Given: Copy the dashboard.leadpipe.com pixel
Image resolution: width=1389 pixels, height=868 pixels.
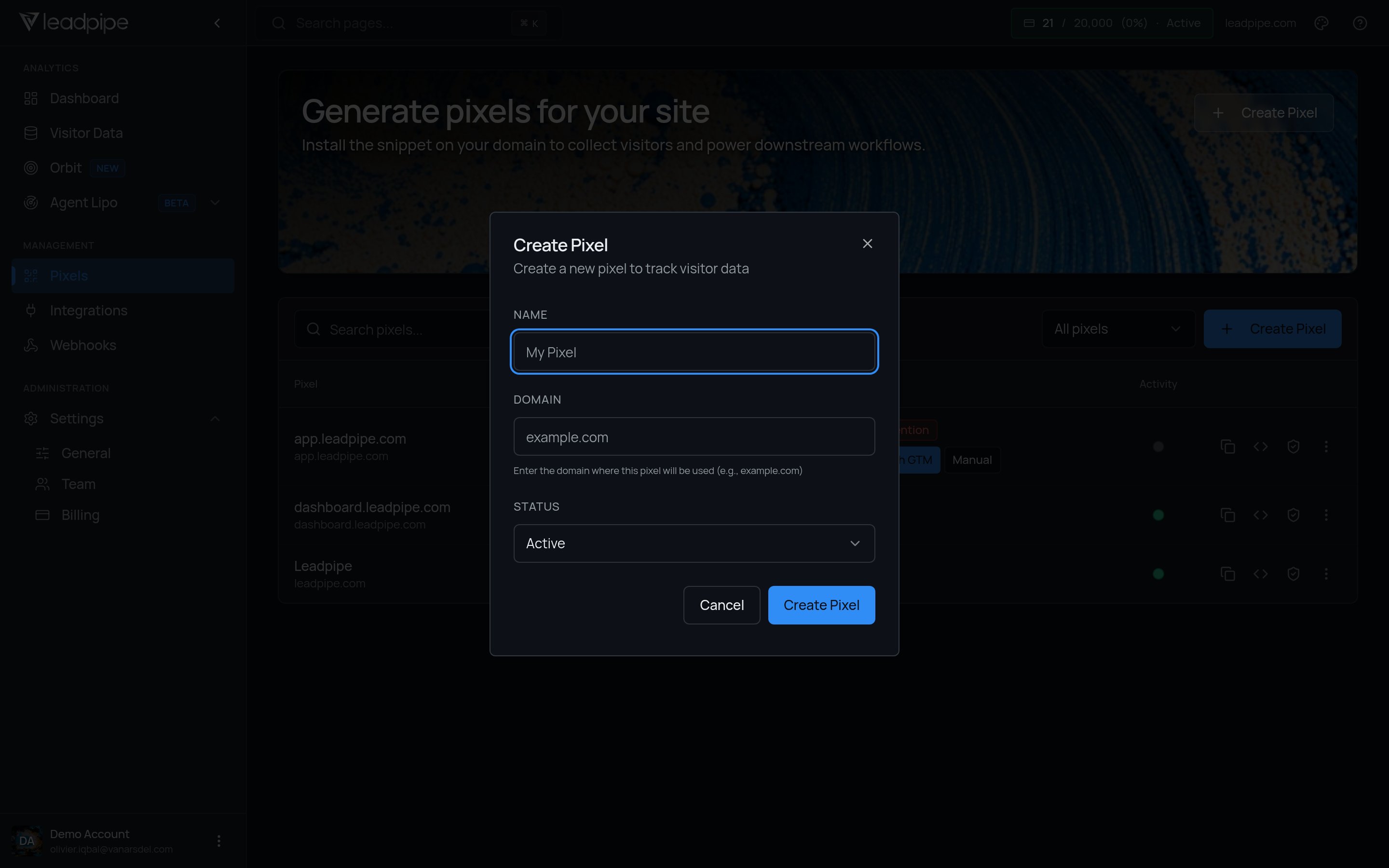Looking at the screenshot, I should [x=1228, y=515].
